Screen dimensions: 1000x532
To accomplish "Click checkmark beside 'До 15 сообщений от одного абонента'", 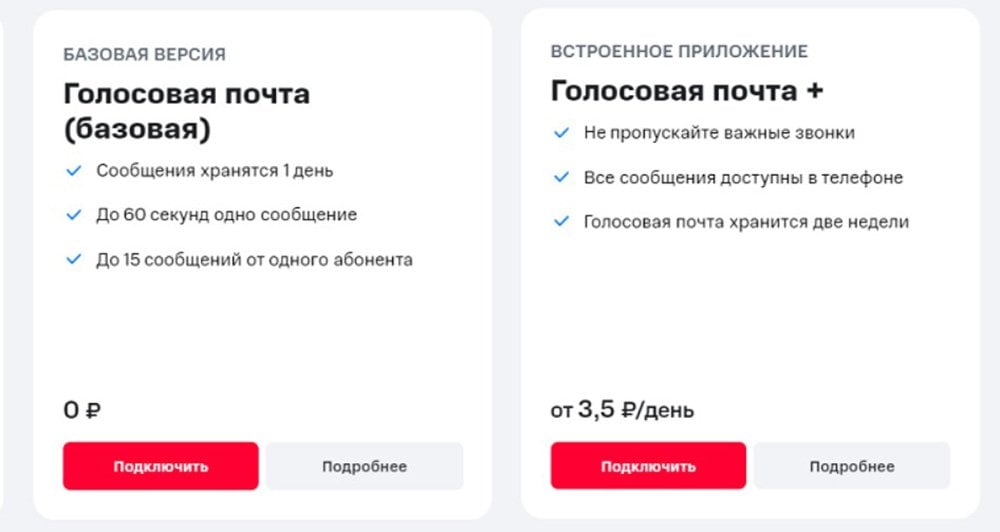I will pos(74,260).
